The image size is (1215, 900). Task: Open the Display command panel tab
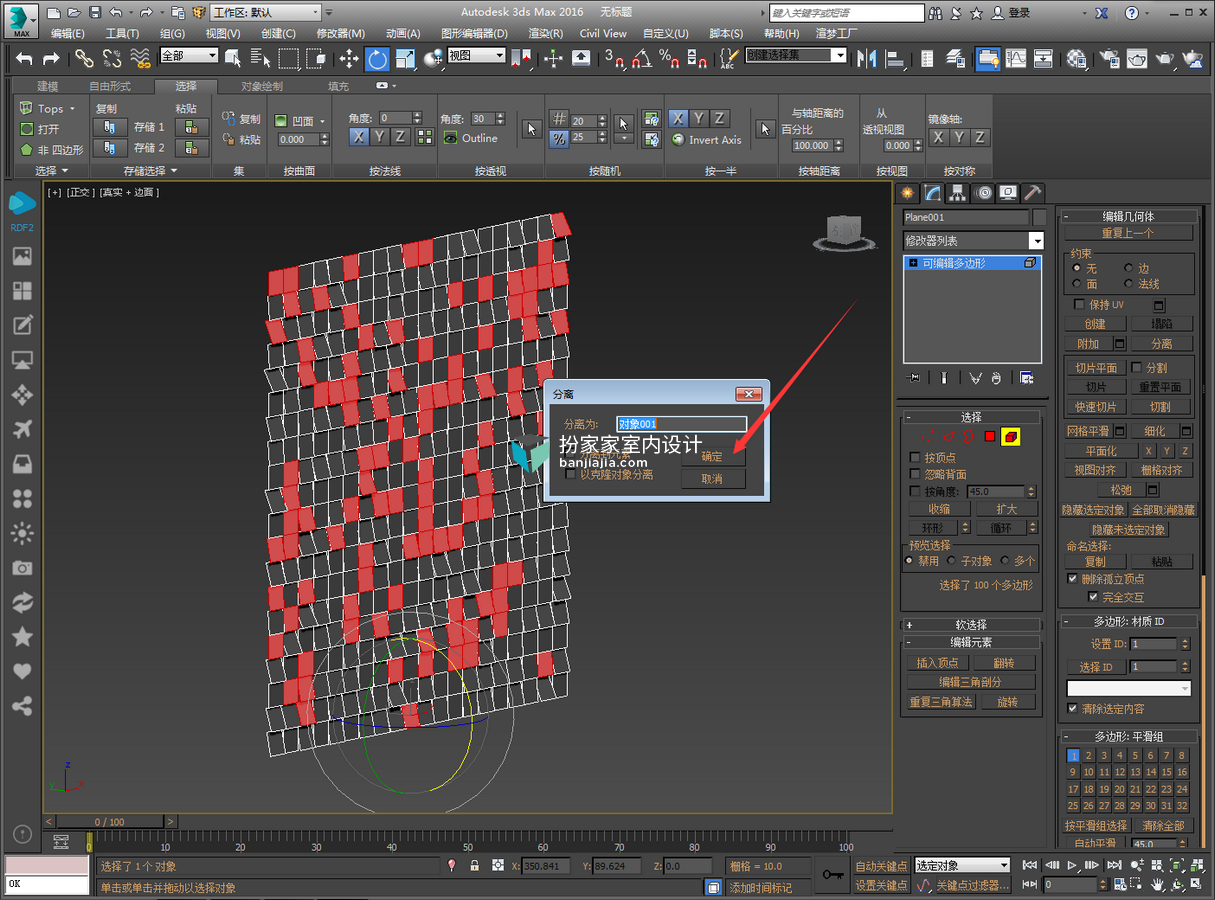click(1008, 193)
